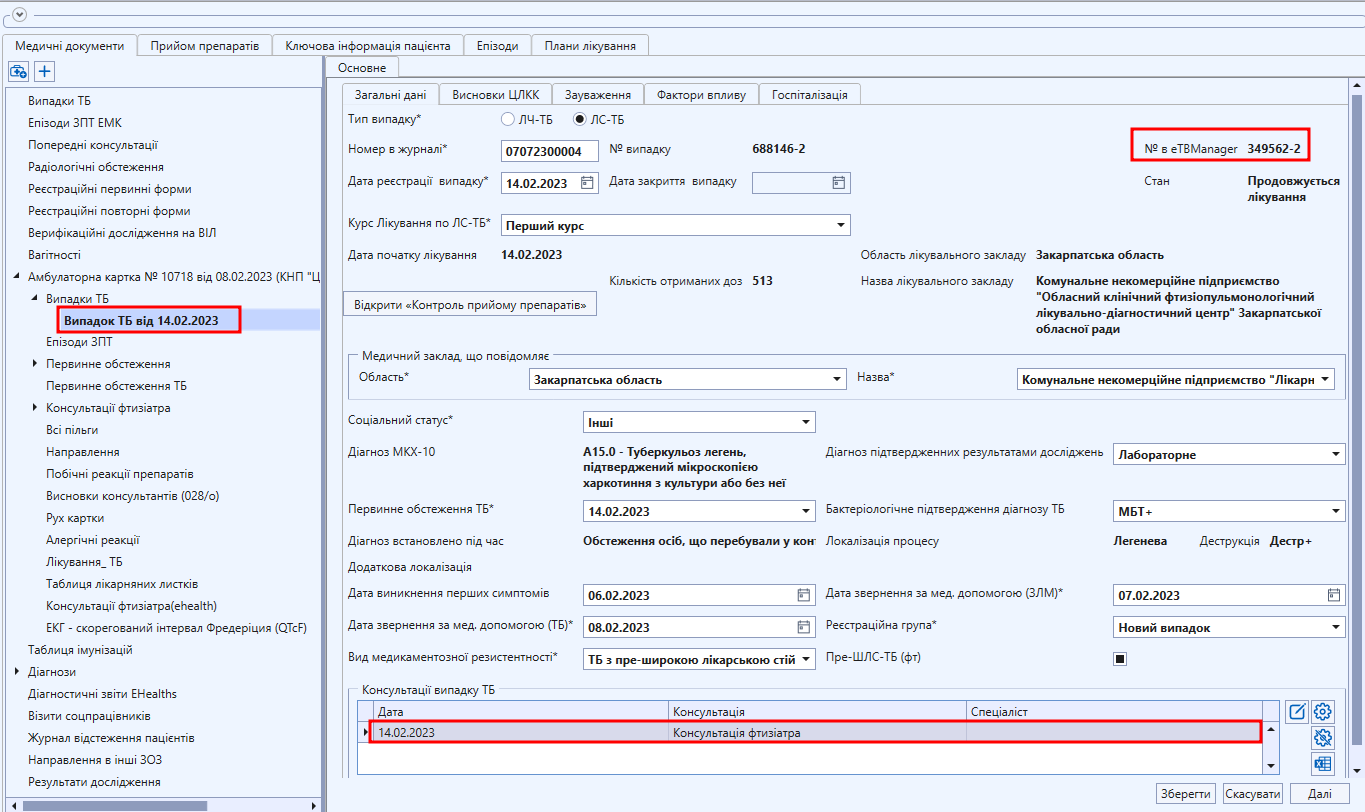Click the Номер в журналі input field
This screenshot has height=812, width=1365.
(550, 151)
